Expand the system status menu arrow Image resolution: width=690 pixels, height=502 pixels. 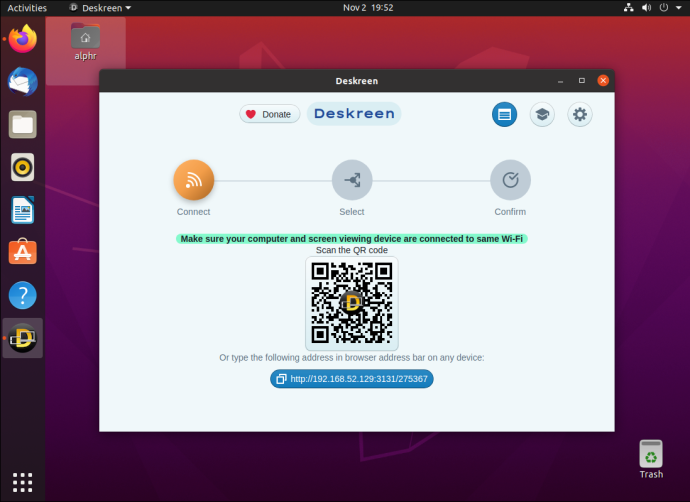tap(679, 7)
